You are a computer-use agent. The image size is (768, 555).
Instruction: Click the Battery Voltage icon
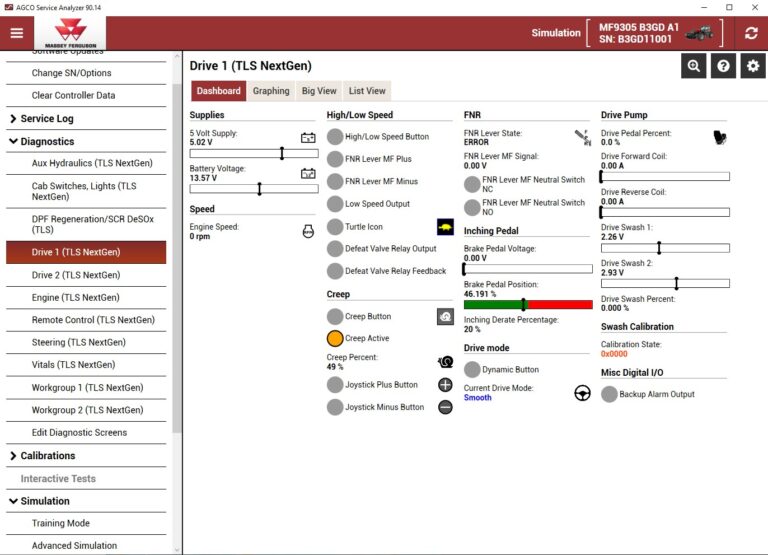[x=308, y=173]
